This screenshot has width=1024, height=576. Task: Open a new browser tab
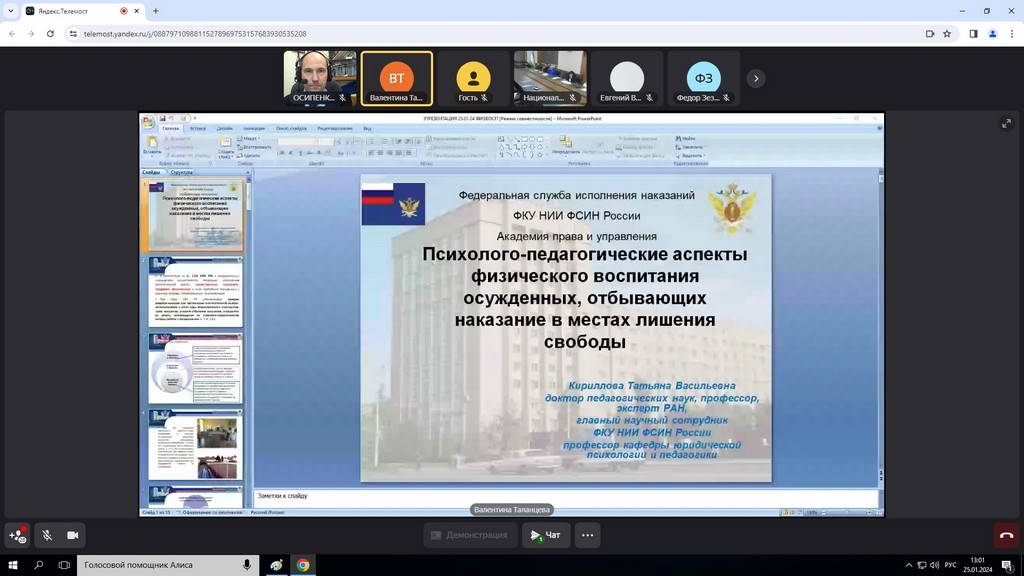pos(156,11)
